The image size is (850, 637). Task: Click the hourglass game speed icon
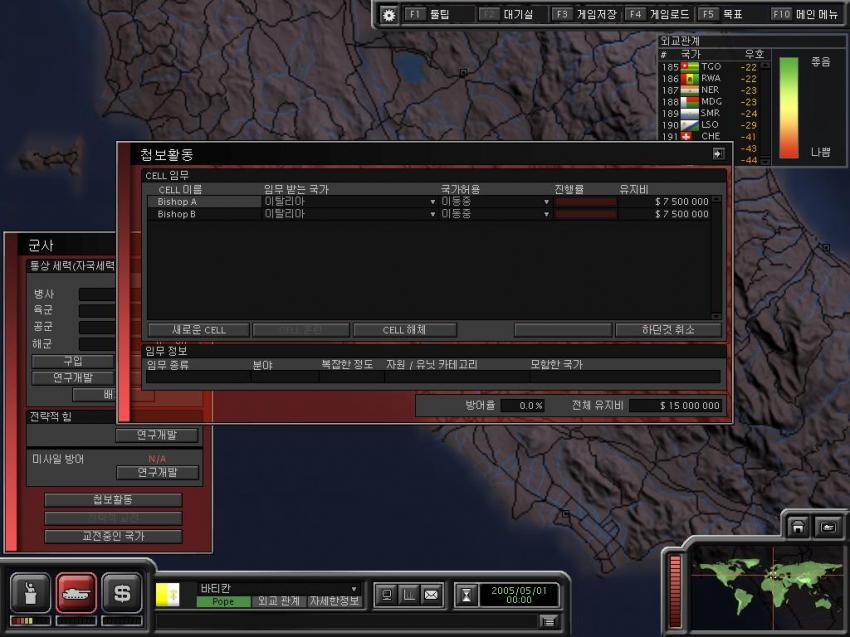[465, 595]
